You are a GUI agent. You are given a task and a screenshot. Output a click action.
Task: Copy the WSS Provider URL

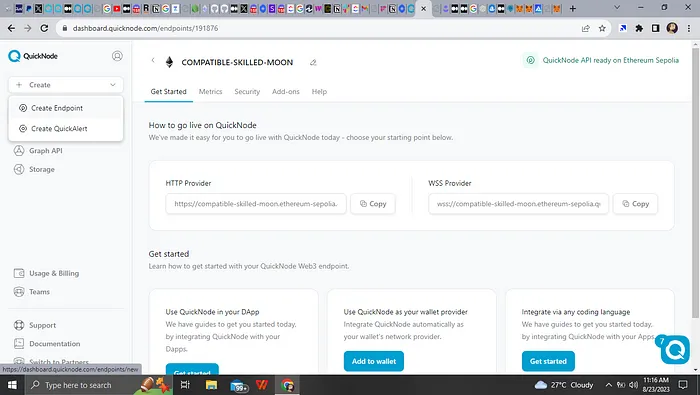[x=635, y=204]
